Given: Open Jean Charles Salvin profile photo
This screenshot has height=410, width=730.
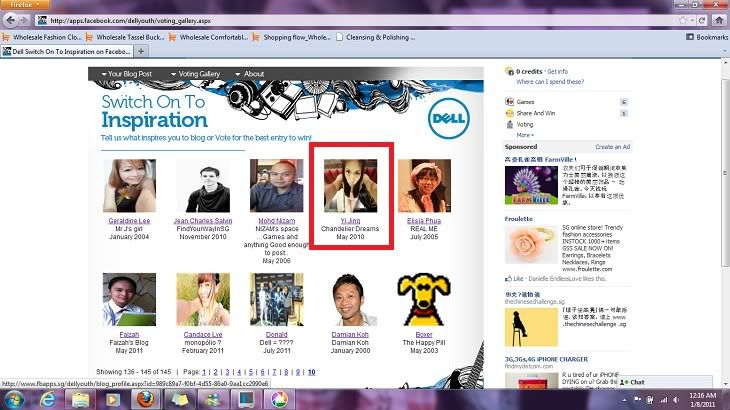Looking at the screenshot, I should coord(203,186).
